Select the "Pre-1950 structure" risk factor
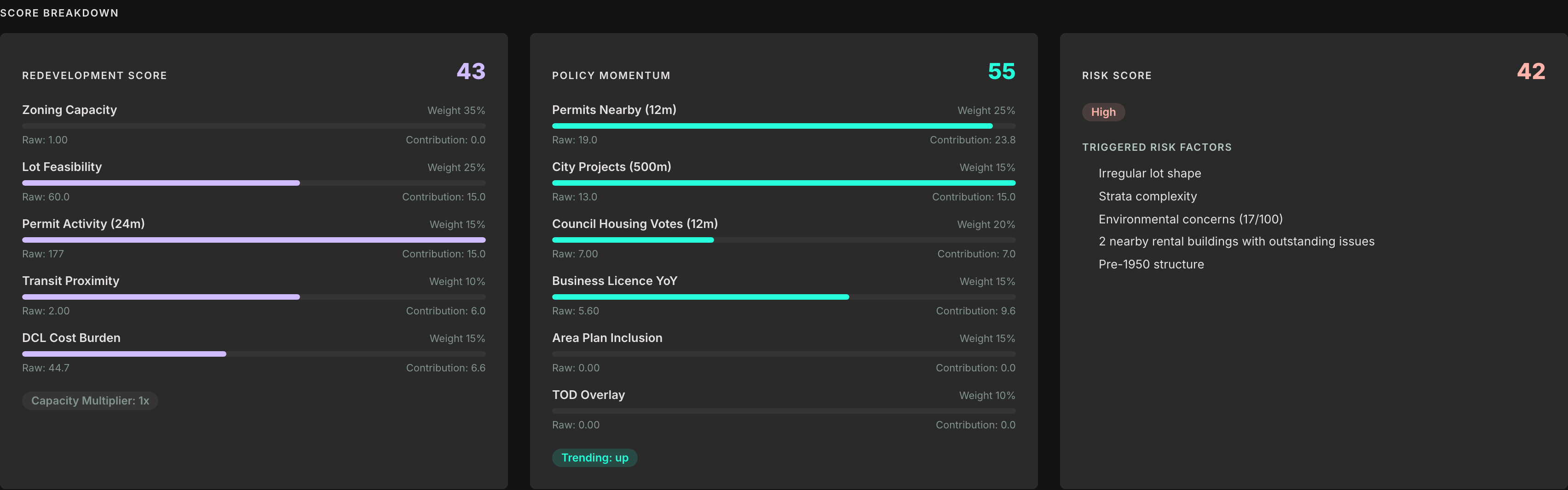 pos(1151,264)
